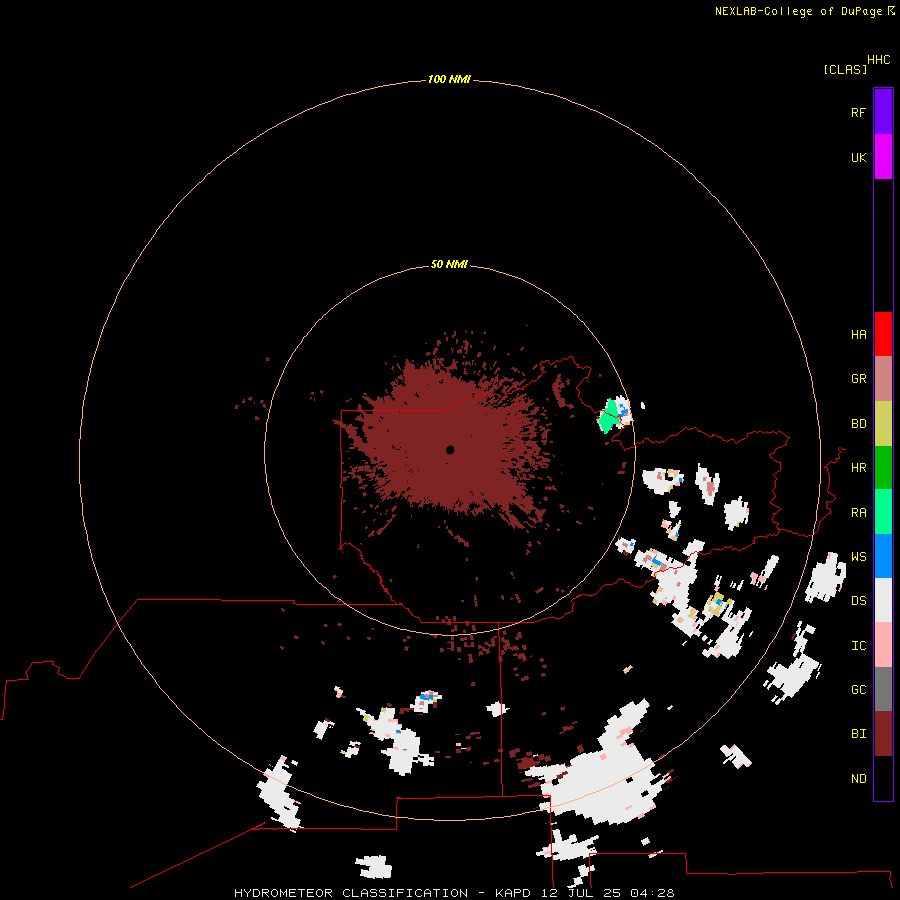Click the BI dark-red legend swatch

pos(883,734)
